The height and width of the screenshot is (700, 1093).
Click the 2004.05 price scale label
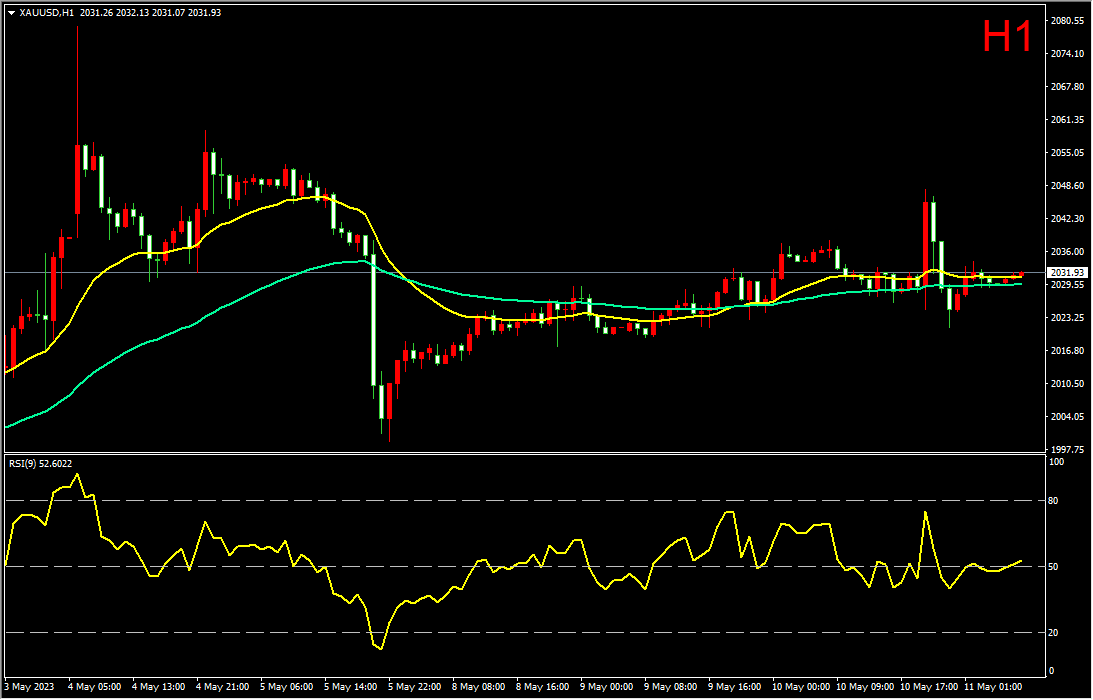pos(1067,416)
